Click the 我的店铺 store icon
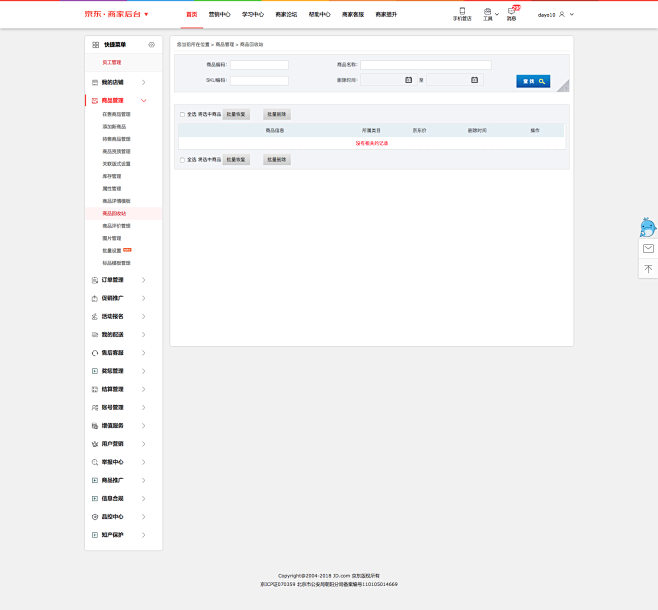 [x=95, y=83]
